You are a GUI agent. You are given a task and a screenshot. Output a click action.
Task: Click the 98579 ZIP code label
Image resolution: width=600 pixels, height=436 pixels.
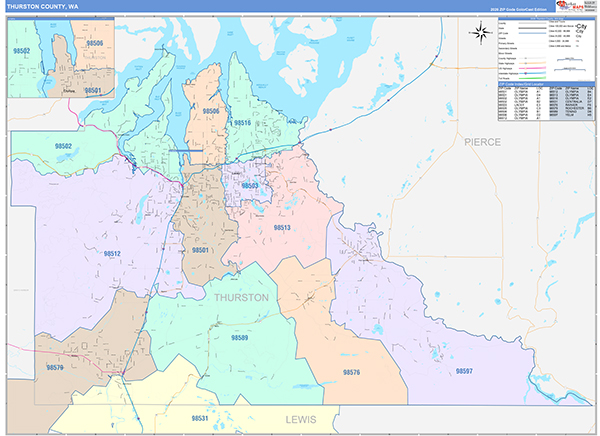coord(55,367)
